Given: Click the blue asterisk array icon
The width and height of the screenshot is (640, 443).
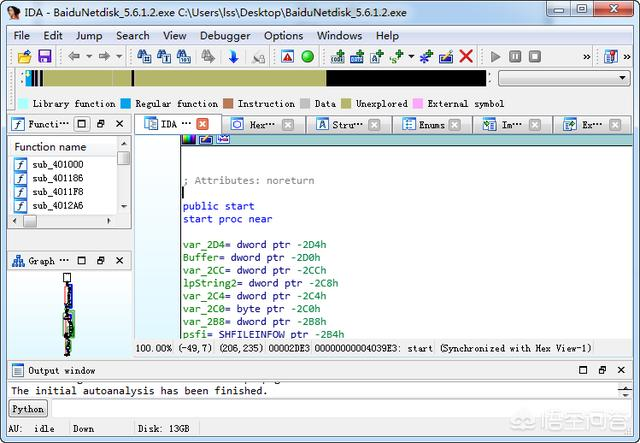Looking at the screenshot, I should (x=426, y=56).
